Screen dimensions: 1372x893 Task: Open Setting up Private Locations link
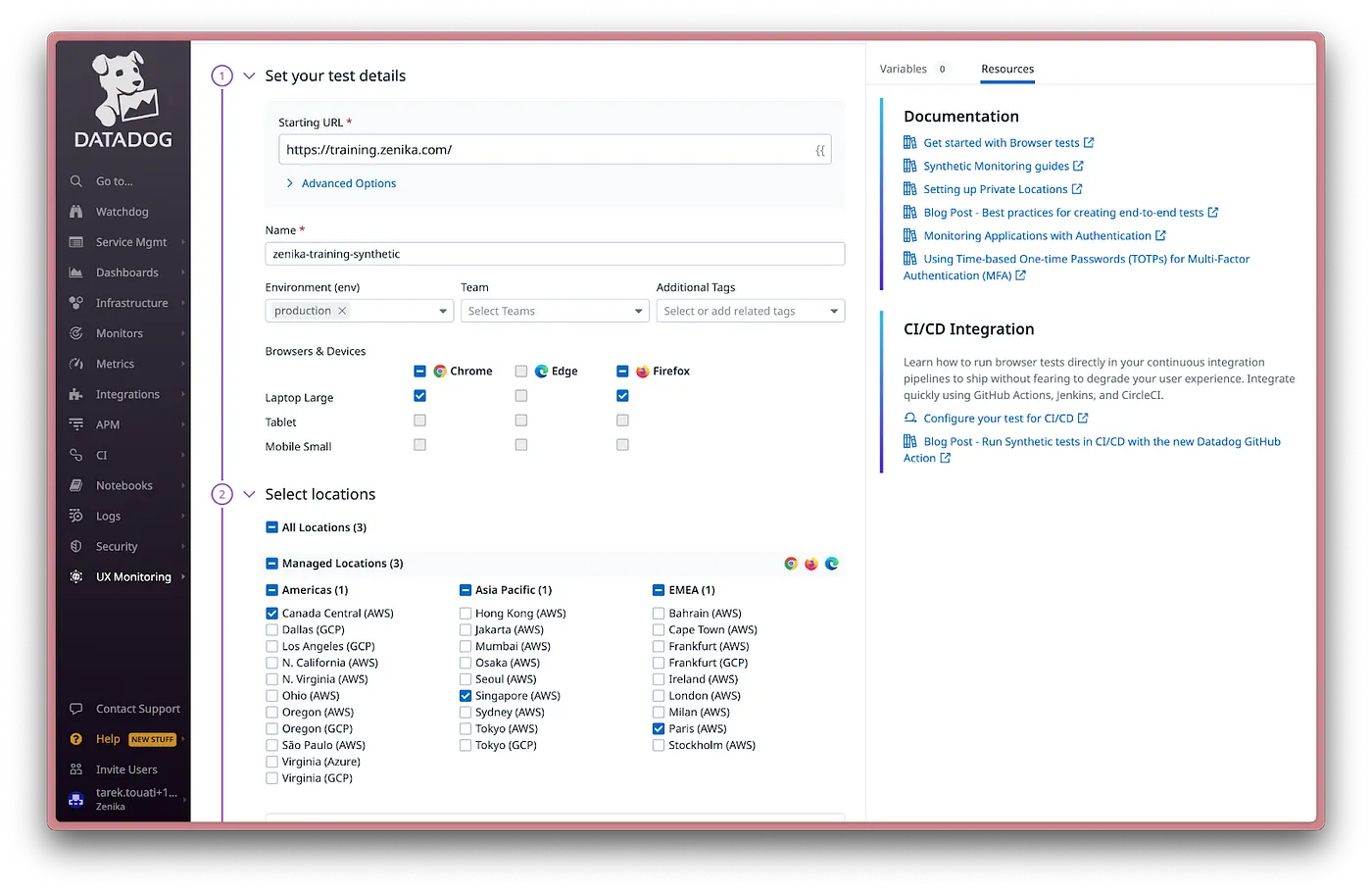995,189
